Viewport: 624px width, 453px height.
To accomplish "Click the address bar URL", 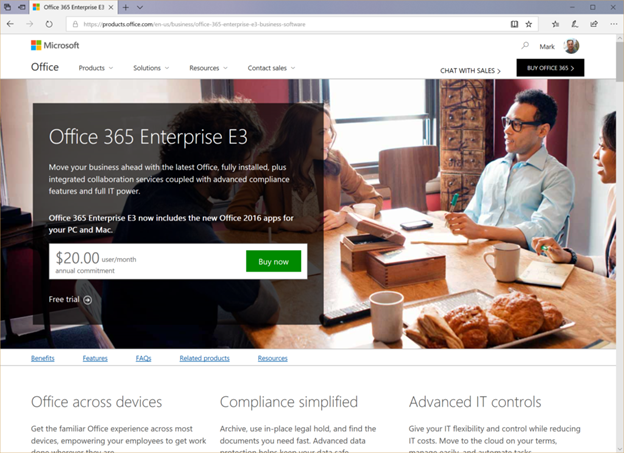I will pos(194,24).
